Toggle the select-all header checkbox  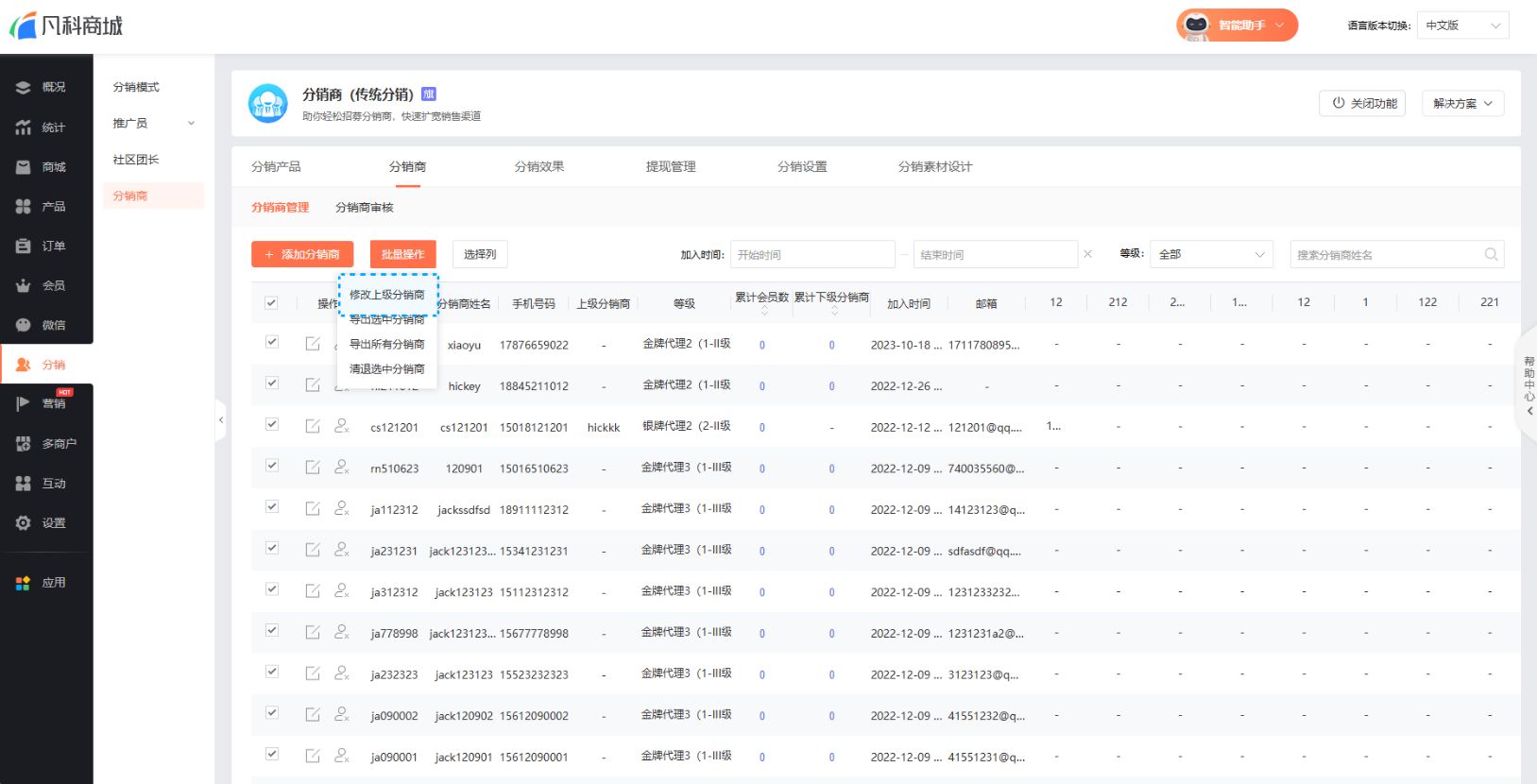271,303
